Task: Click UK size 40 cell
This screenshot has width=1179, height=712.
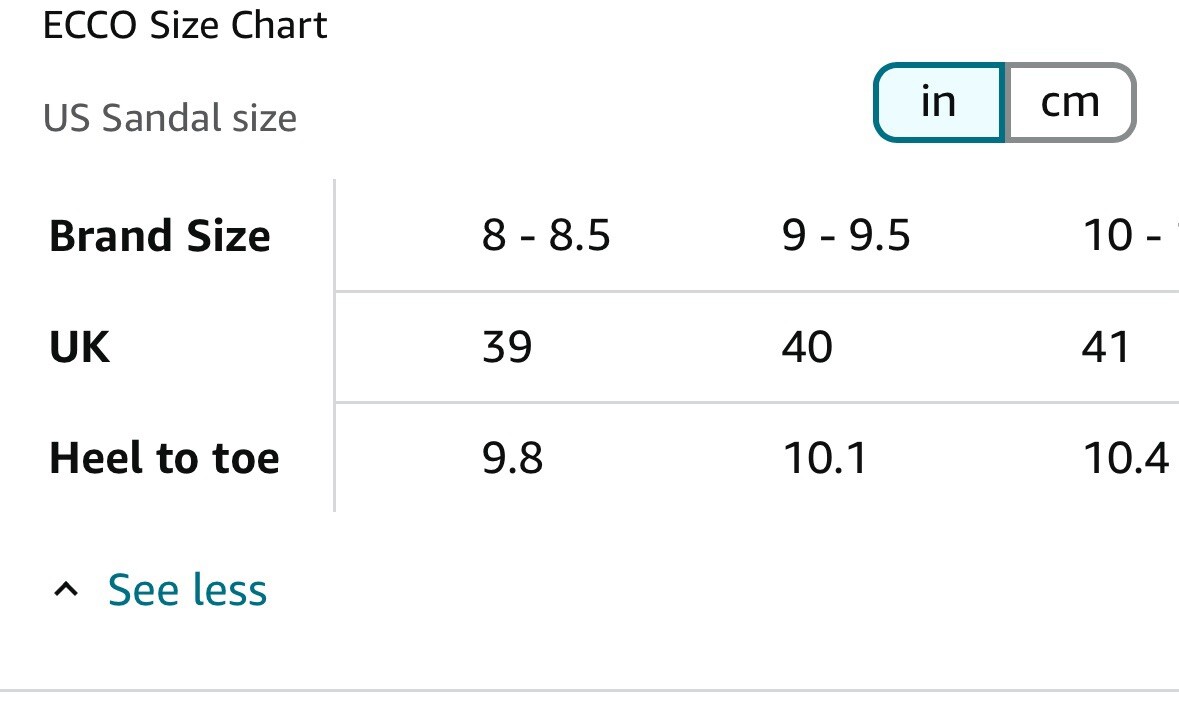Action: pos(807,347)
